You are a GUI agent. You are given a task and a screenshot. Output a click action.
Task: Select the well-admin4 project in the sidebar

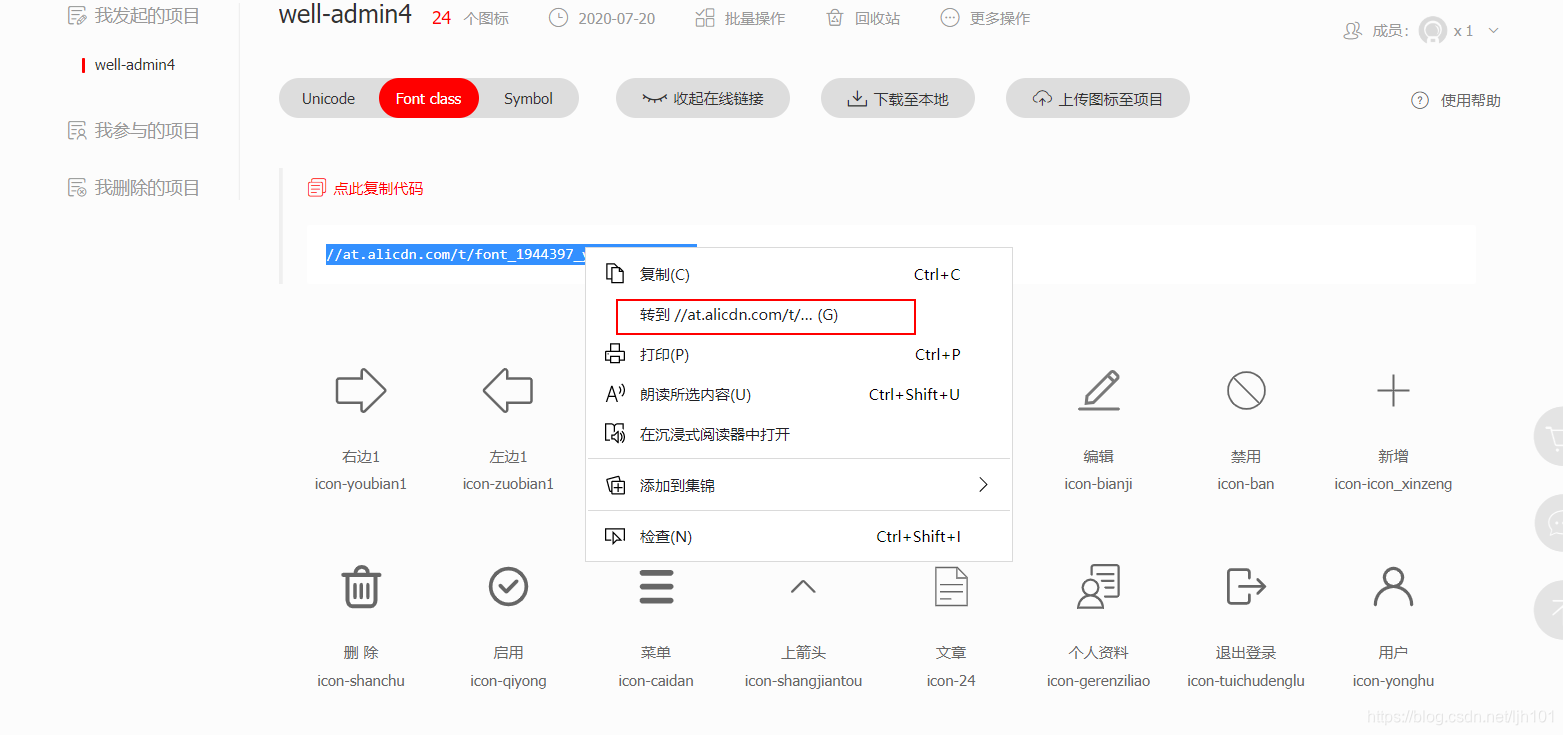click(135, 63)
